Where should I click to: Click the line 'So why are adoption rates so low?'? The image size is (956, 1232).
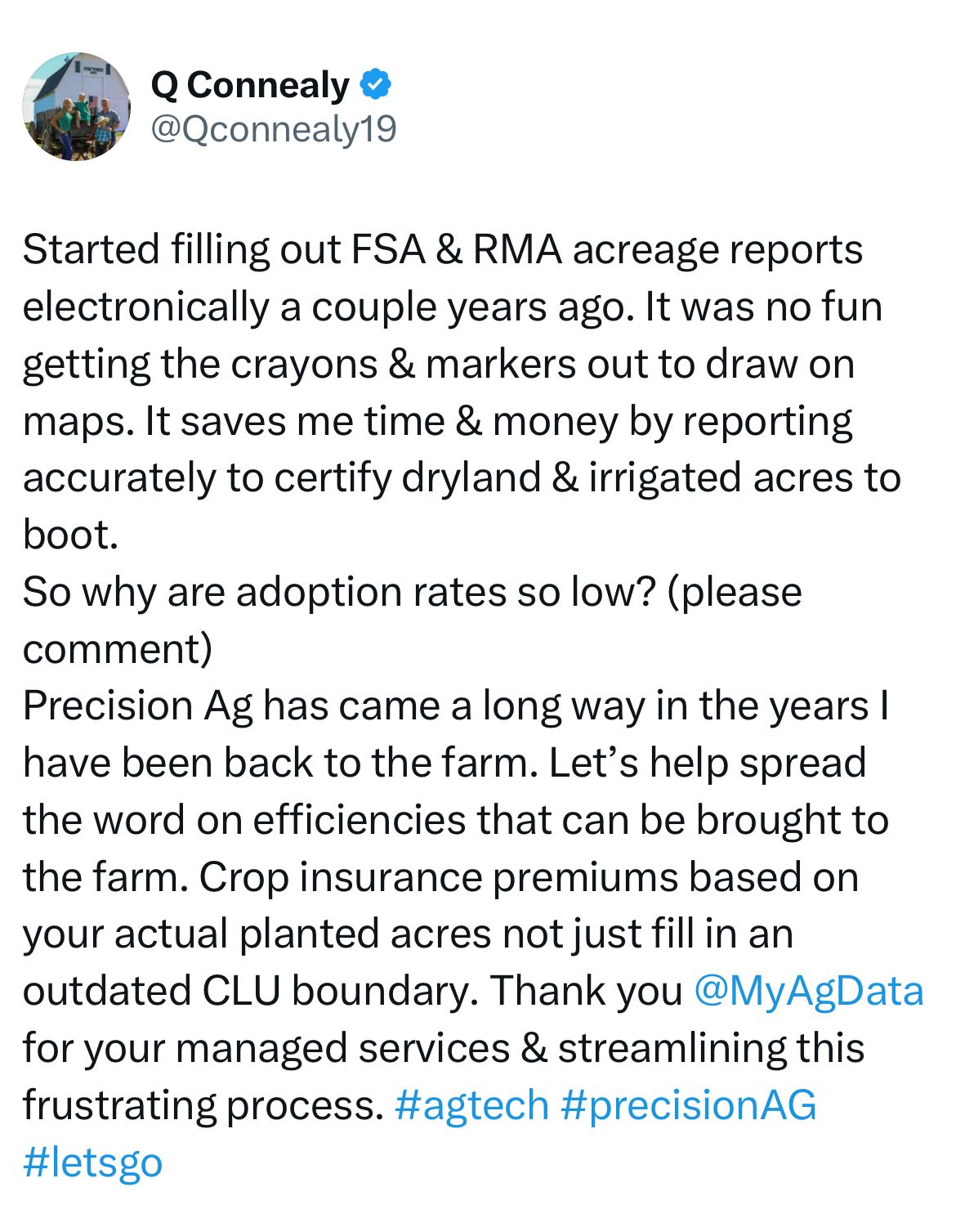[340, 592]
